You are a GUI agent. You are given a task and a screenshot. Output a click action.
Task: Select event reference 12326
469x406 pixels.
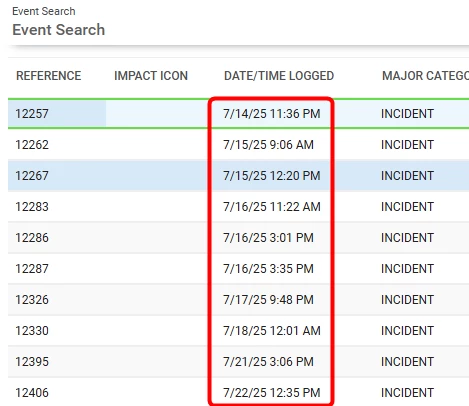[32, 300]
